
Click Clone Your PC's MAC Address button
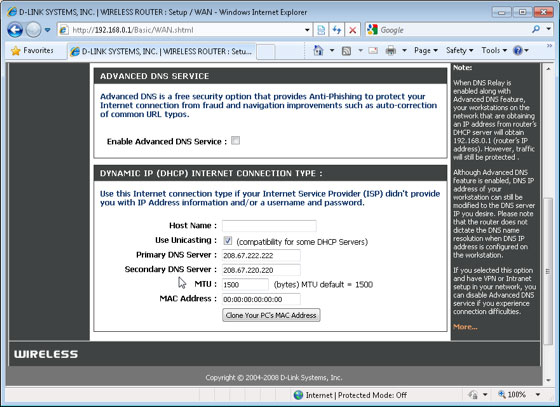271,315
